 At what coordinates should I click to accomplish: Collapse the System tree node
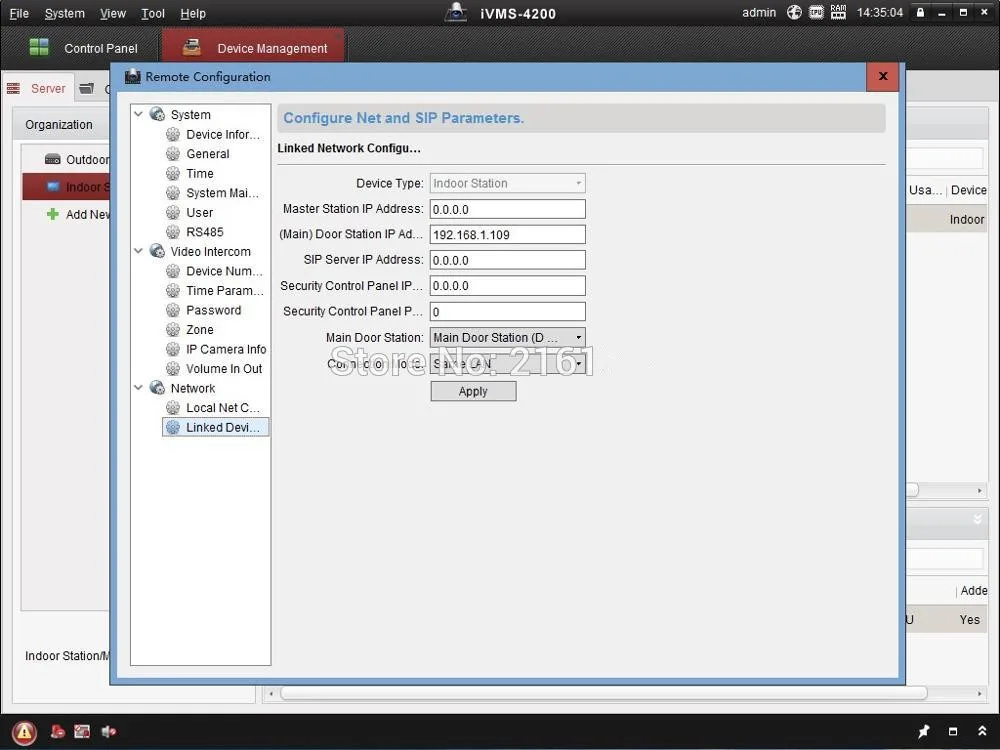click(x=138, y=114)
